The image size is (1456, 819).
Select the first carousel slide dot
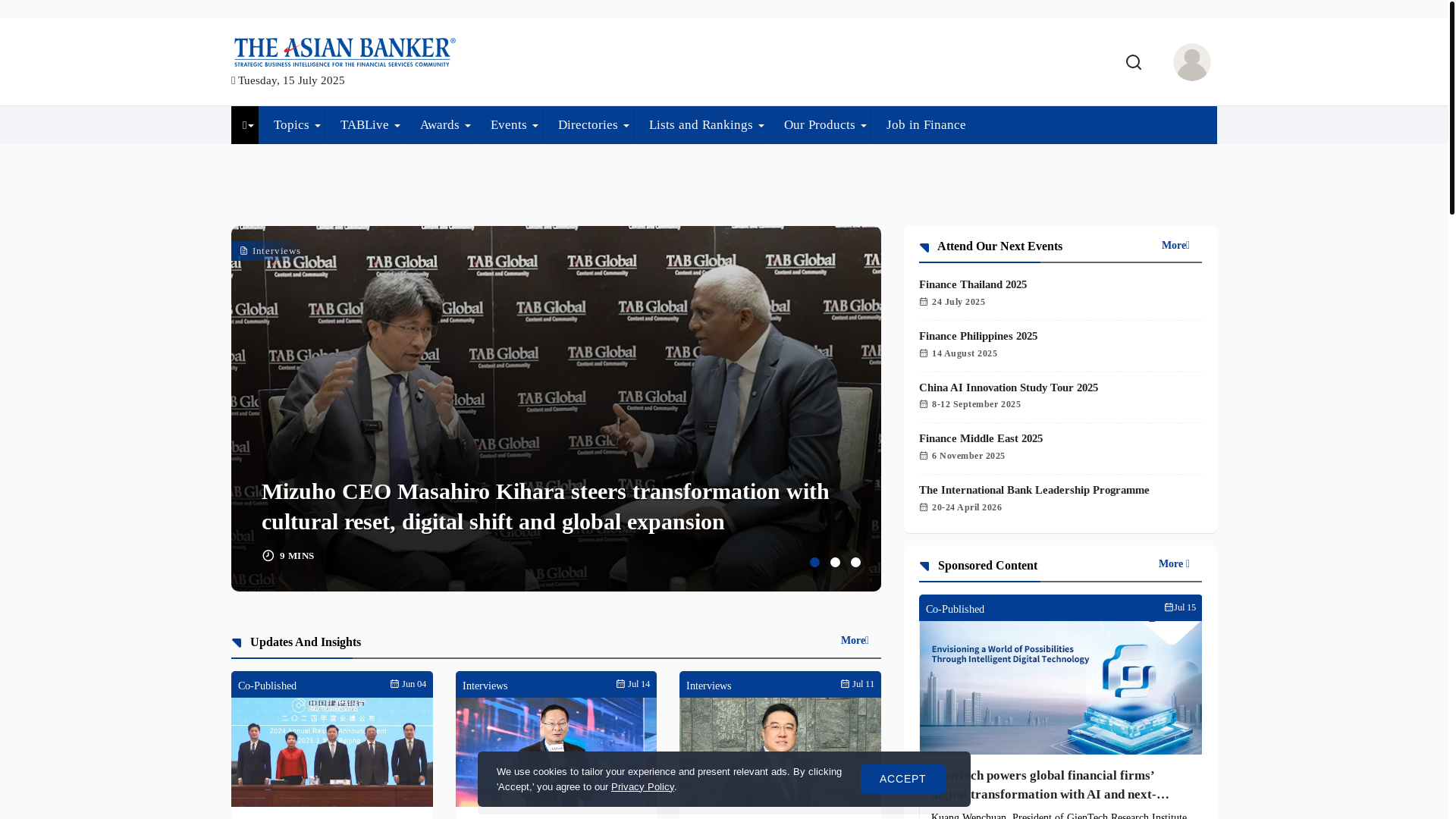814,563
